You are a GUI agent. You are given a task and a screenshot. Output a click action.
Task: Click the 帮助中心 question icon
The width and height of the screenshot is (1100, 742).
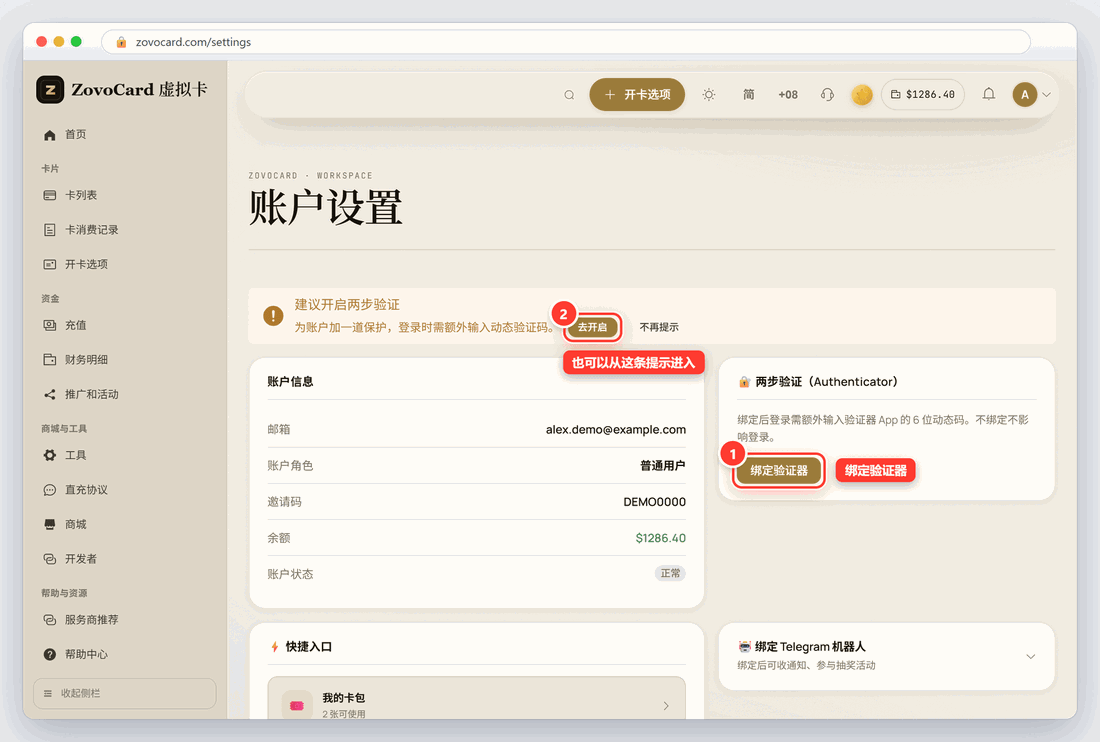coord(50,654)
